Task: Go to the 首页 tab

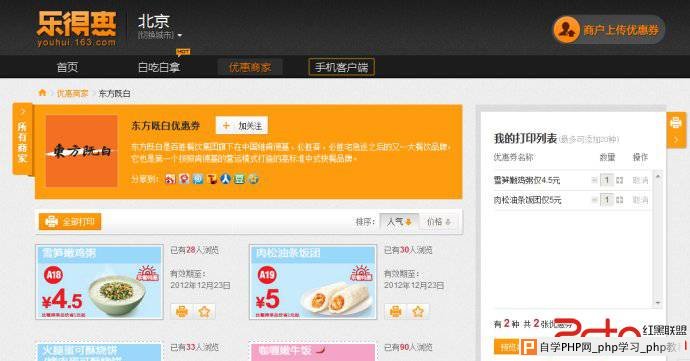Action: (x=67, y=67)
